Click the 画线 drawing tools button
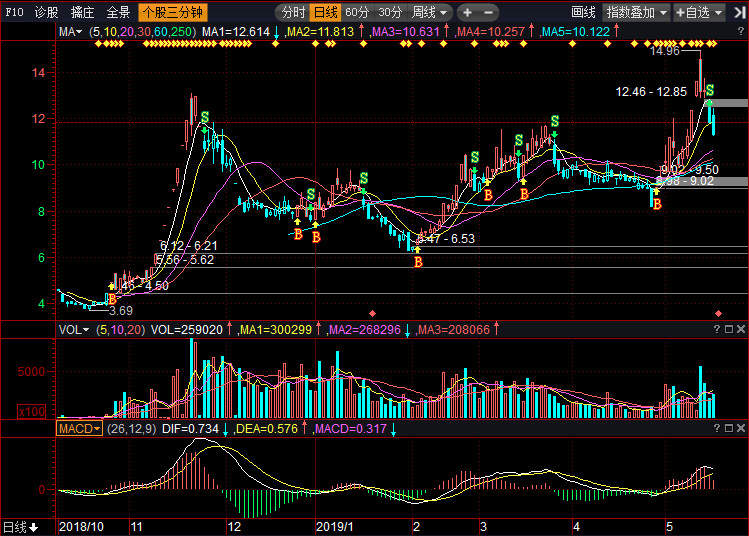This screenshot has height=536, width=749. pyautogui.click(x=582, y=13)
